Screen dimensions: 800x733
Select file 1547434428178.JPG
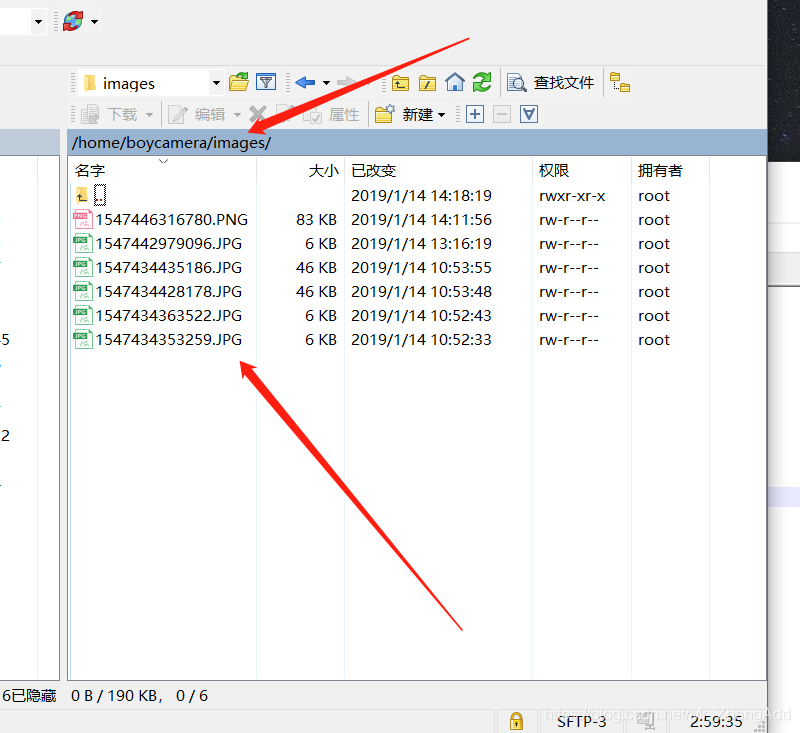tap(168, 291)
